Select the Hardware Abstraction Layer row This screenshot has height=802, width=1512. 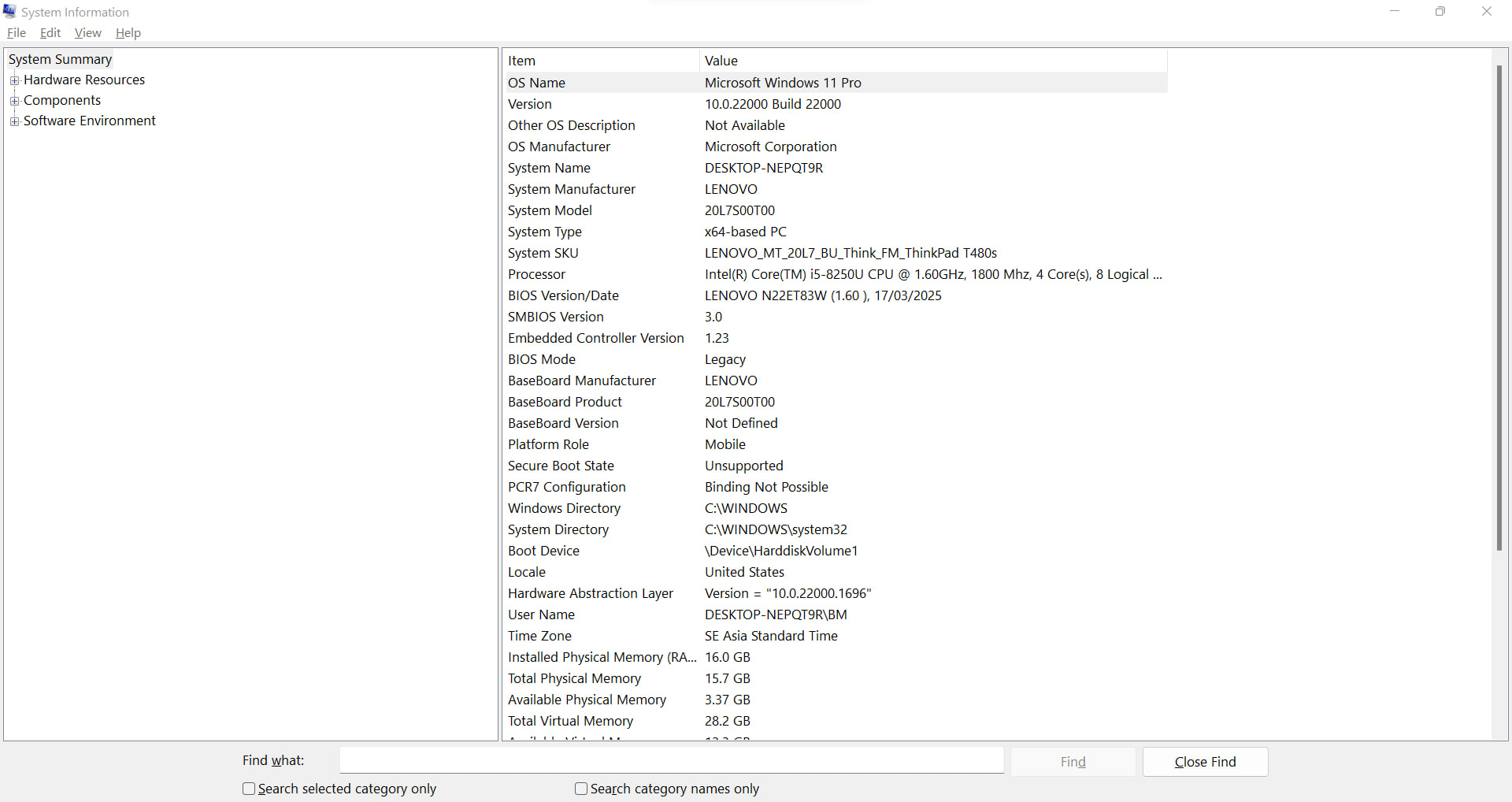(836, 593)
